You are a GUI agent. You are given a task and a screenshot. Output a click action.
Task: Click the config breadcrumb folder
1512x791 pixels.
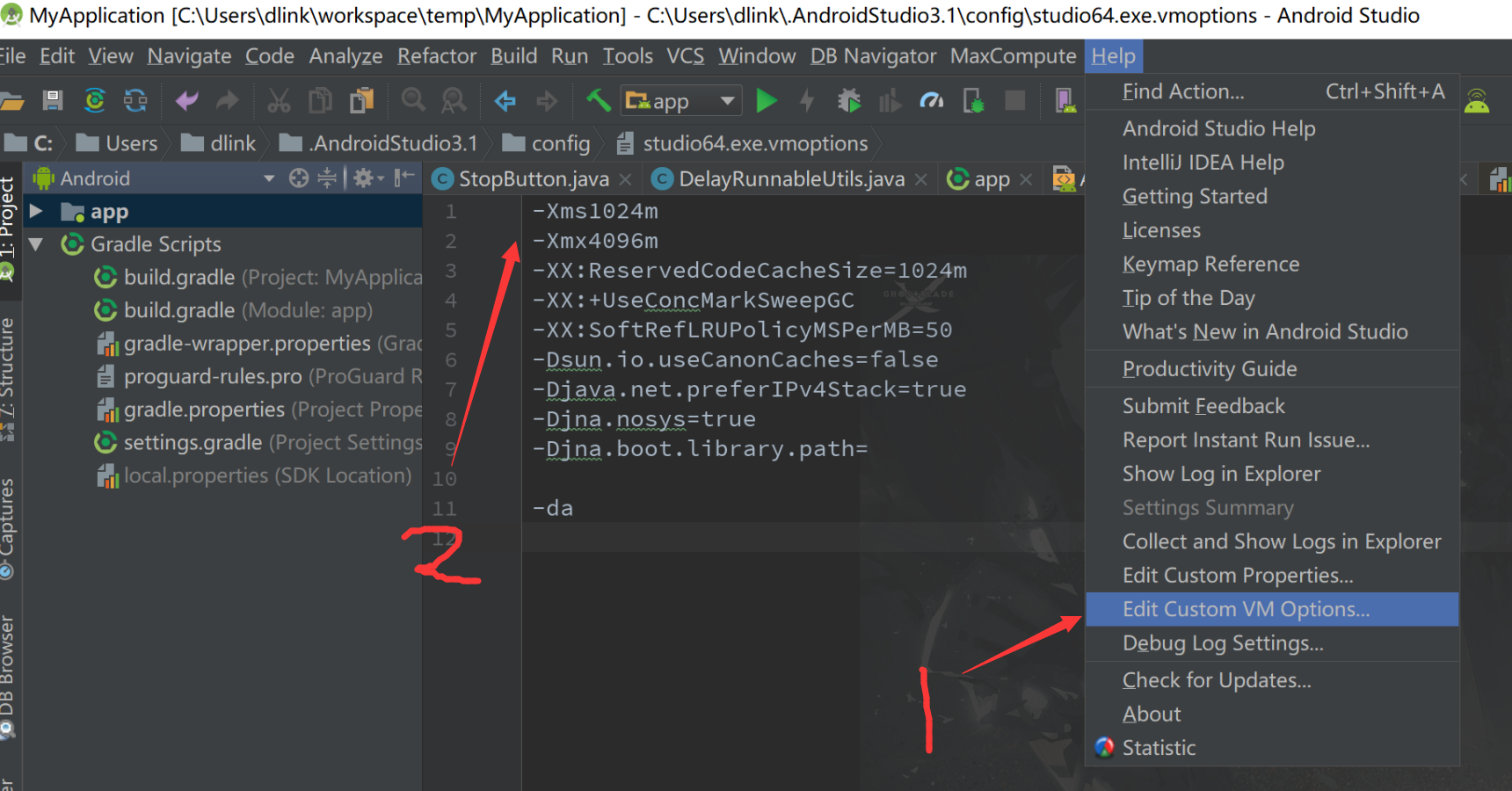point(546,143)
